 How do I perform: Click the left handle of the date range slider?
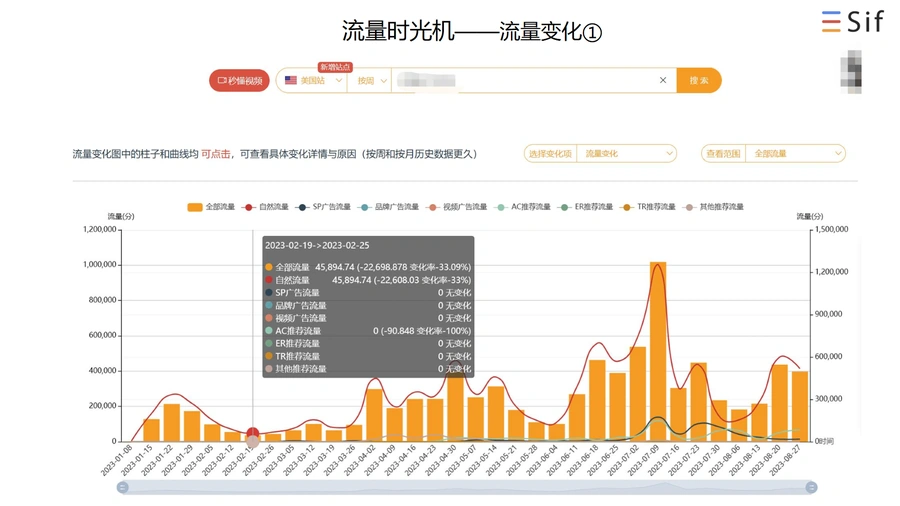122,488
